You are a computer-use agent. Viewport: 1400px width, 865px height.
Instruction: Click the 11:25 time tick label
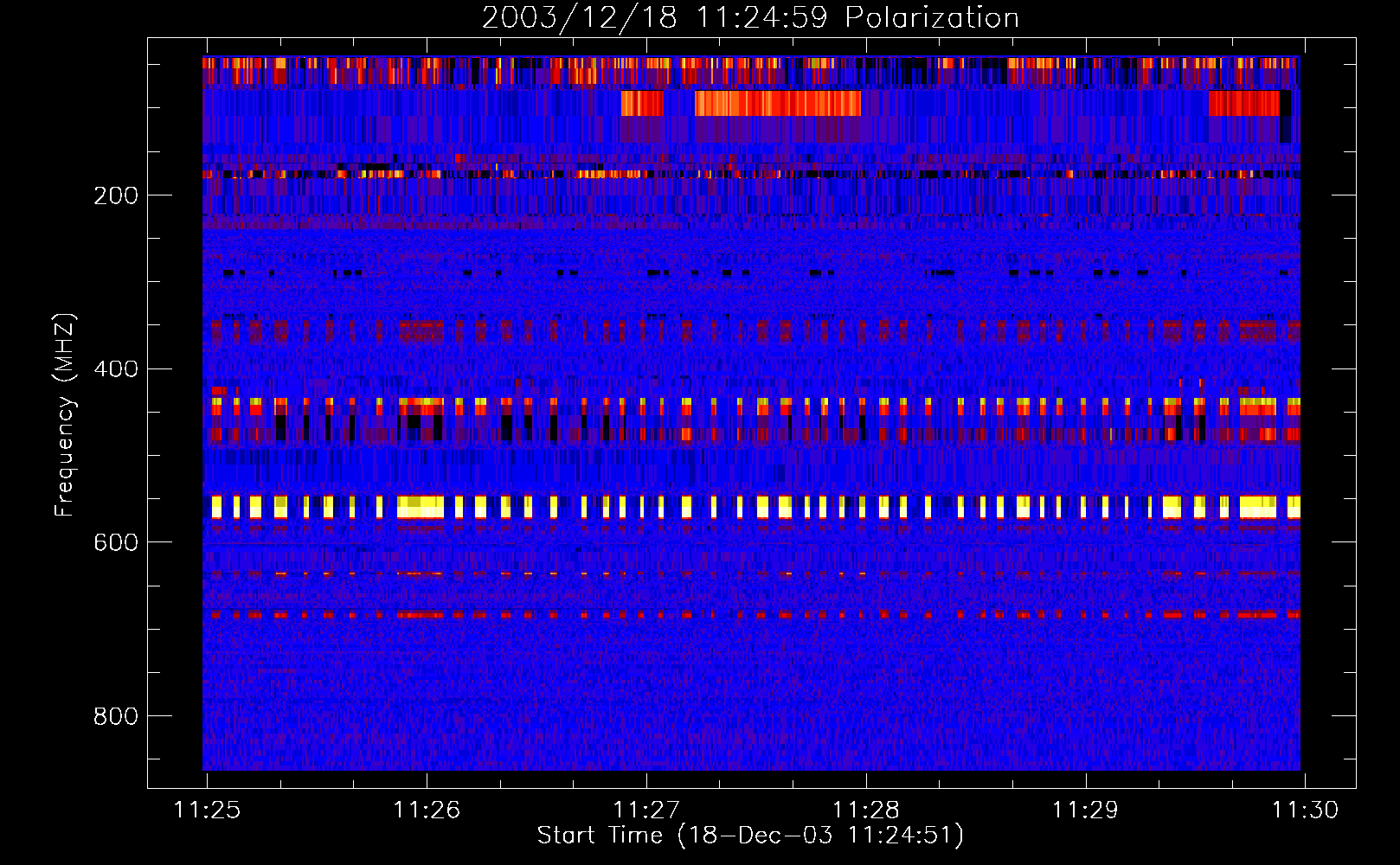point(207,811)
